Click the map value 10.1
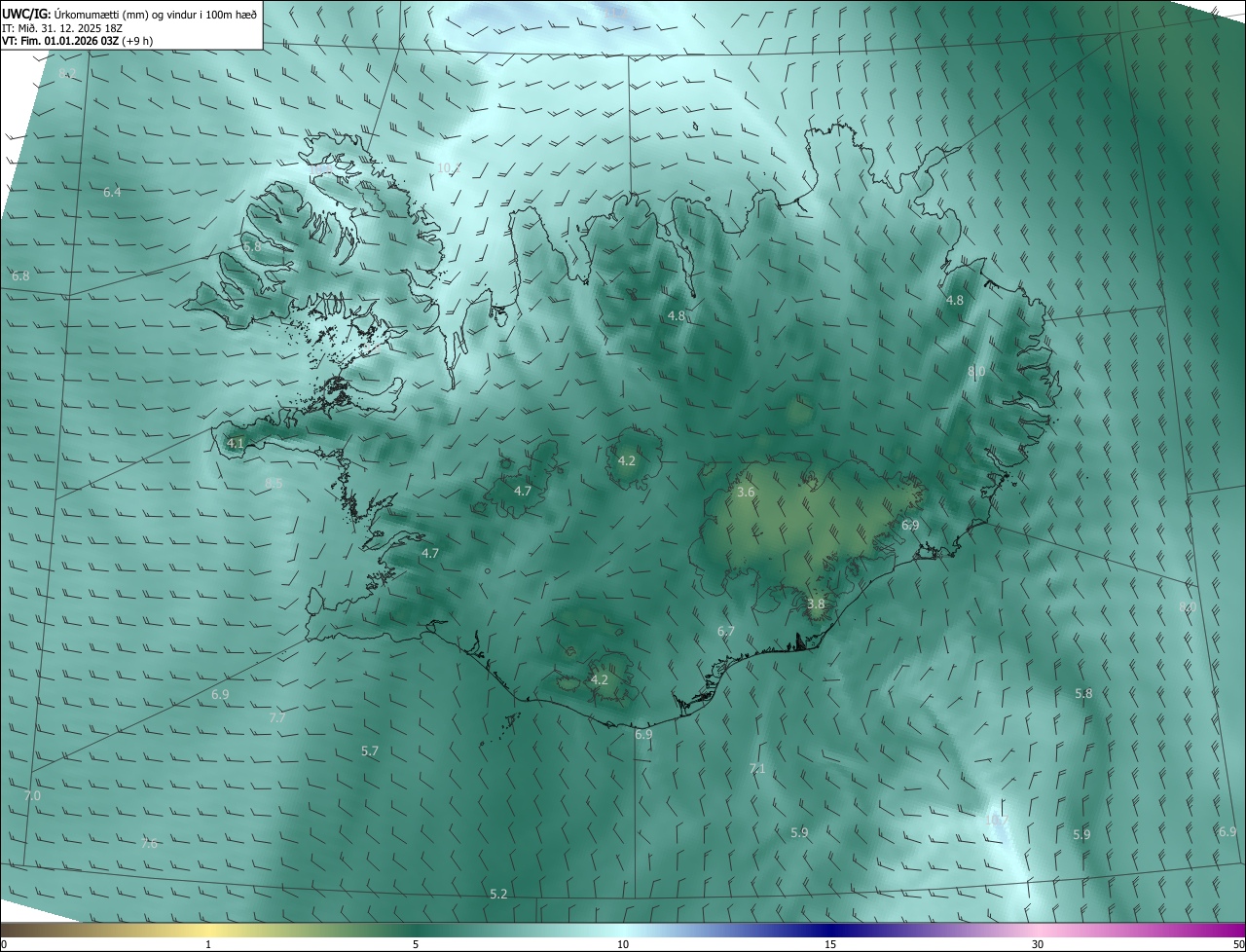Image resolution: width=1246 pixels, height=952 pixels. (449, 168)
